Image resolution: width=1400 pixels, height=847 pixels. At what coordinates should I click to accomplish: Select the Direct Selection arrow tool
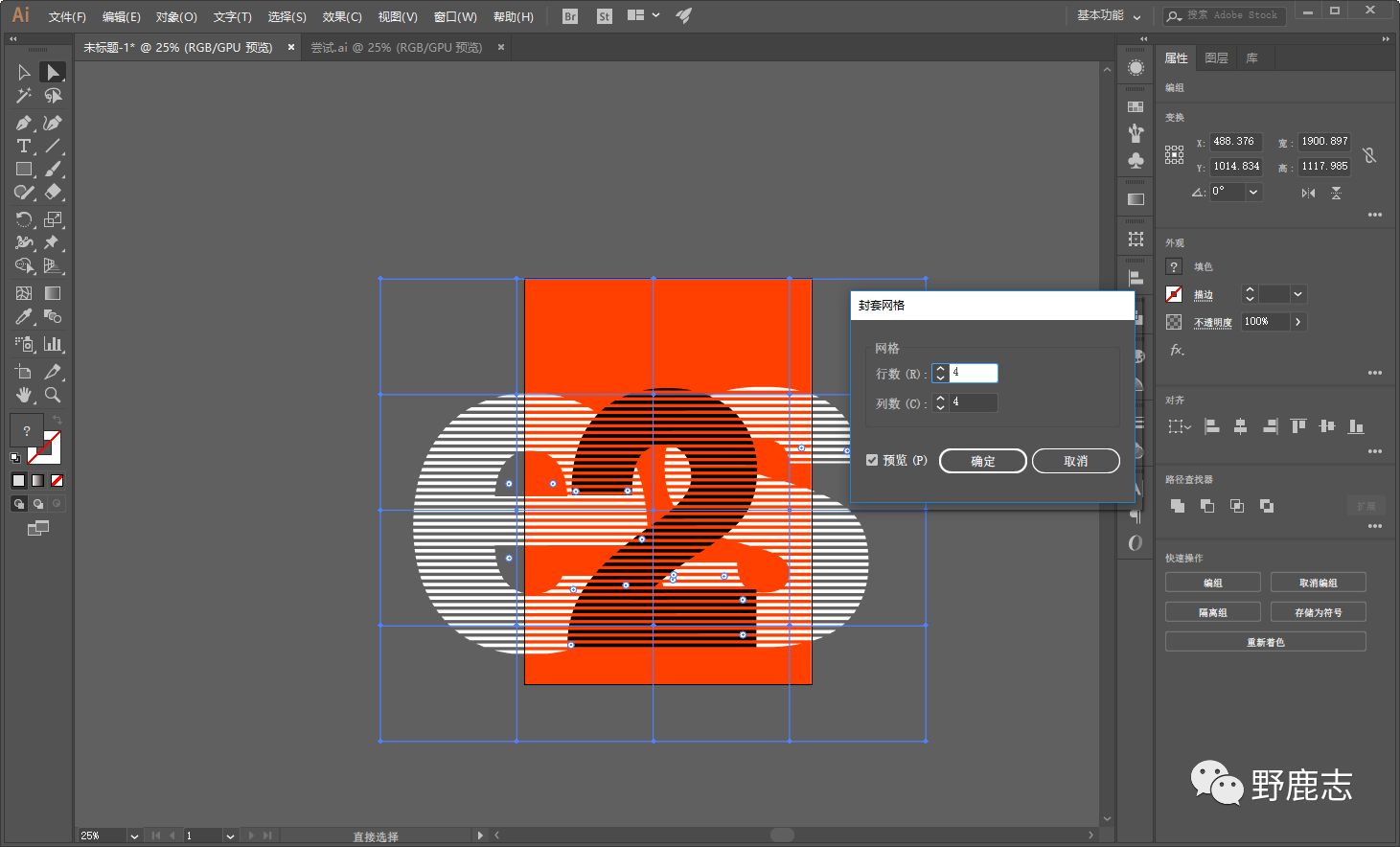click(53, 73)
